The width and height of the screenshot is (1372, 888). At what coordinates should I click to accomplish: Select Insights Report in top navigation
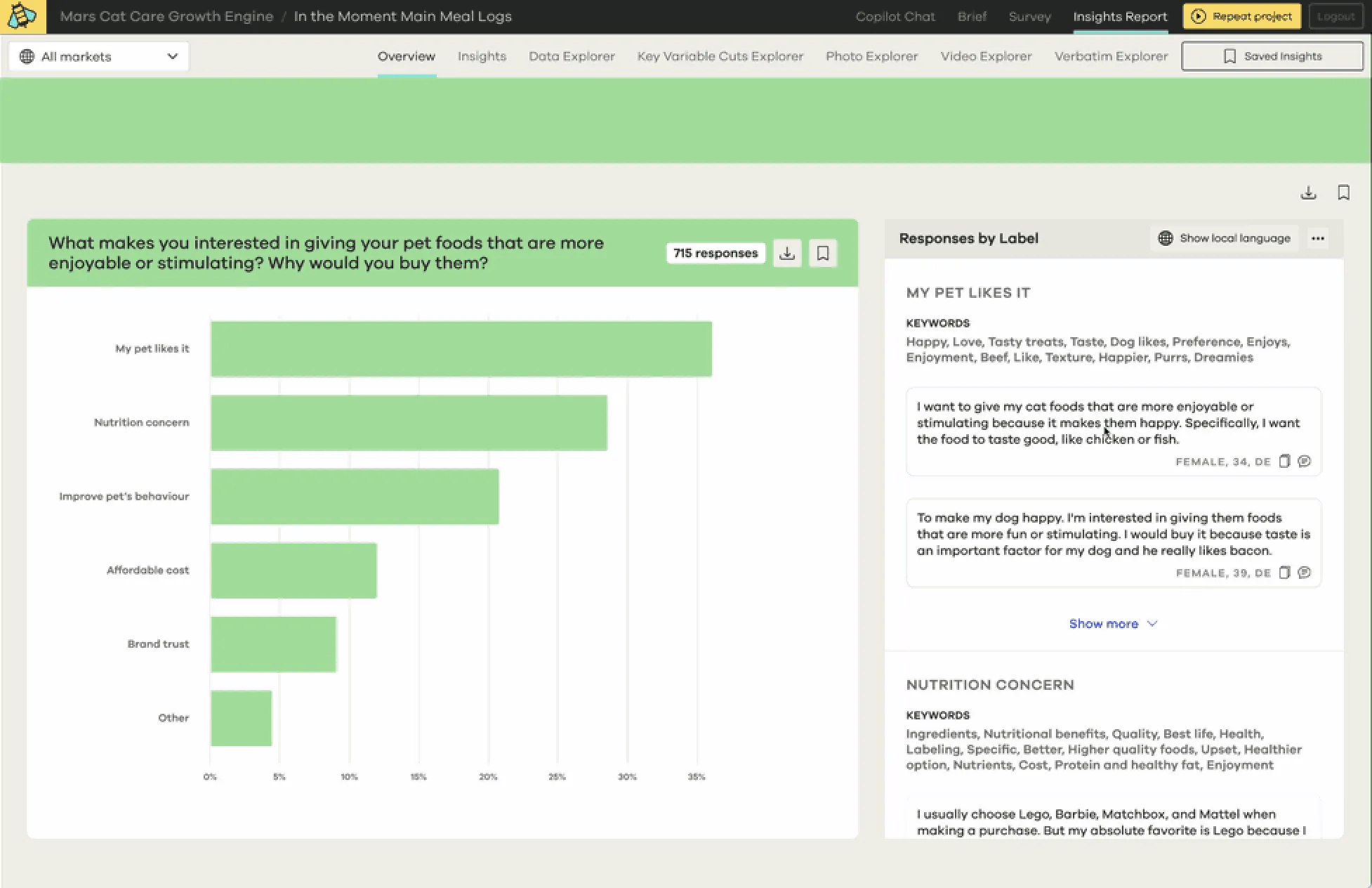[1120, 16]
